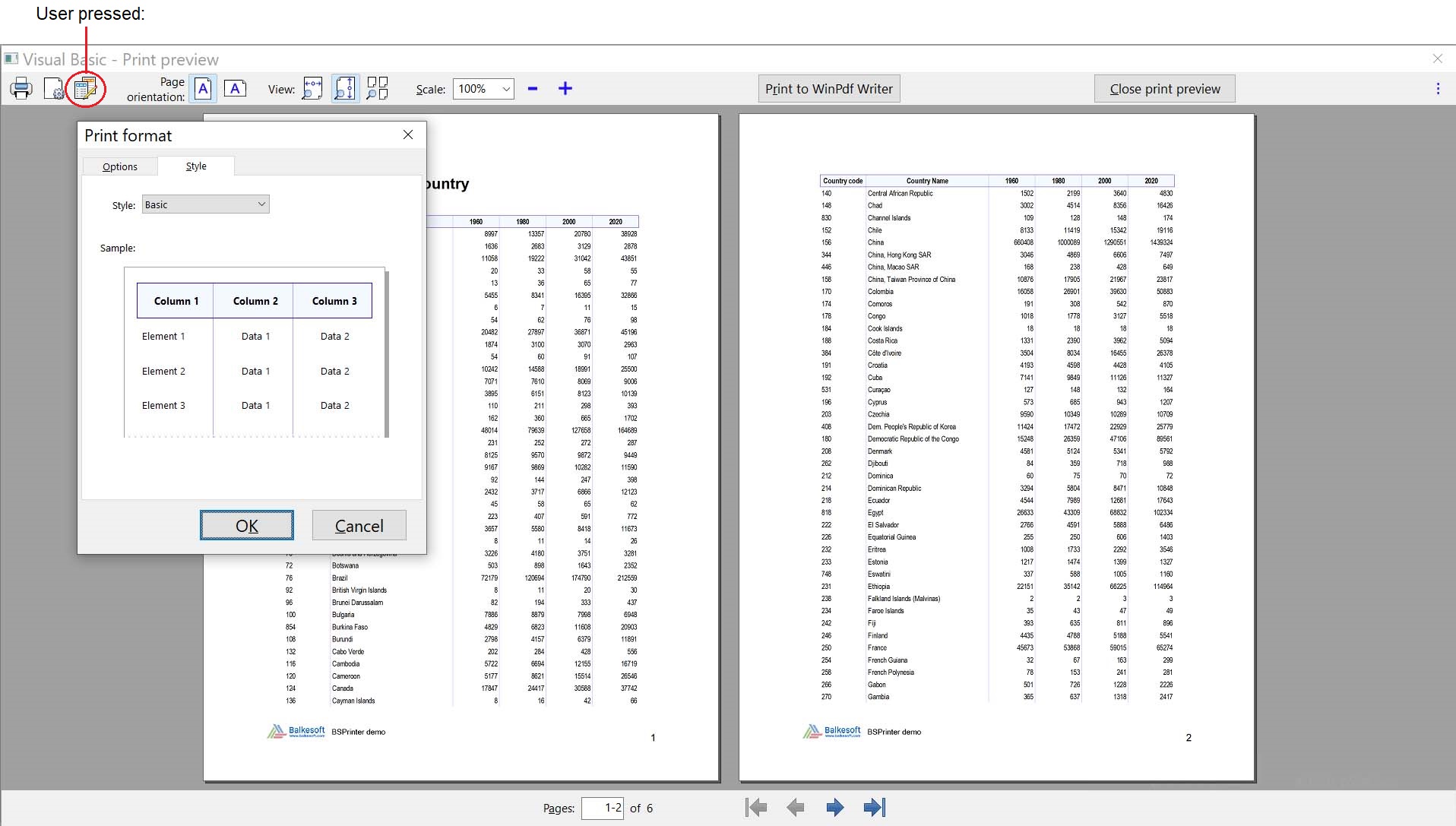
Task: Open the Scale 100% dropdown
Action: (x=483, y=89)
